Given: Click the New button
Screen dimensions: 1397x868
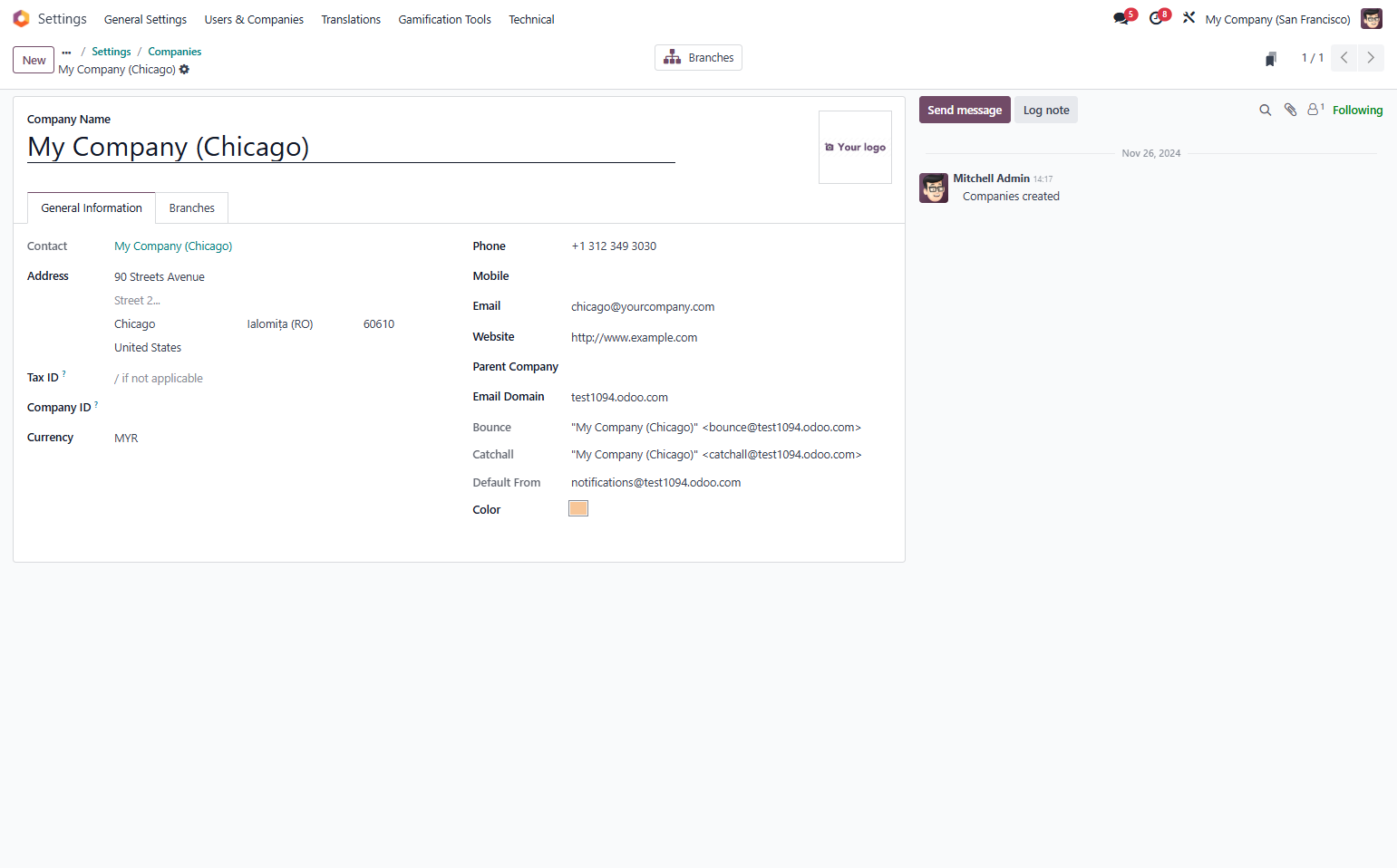Looking at the screenshot, I should coord(34,60).
